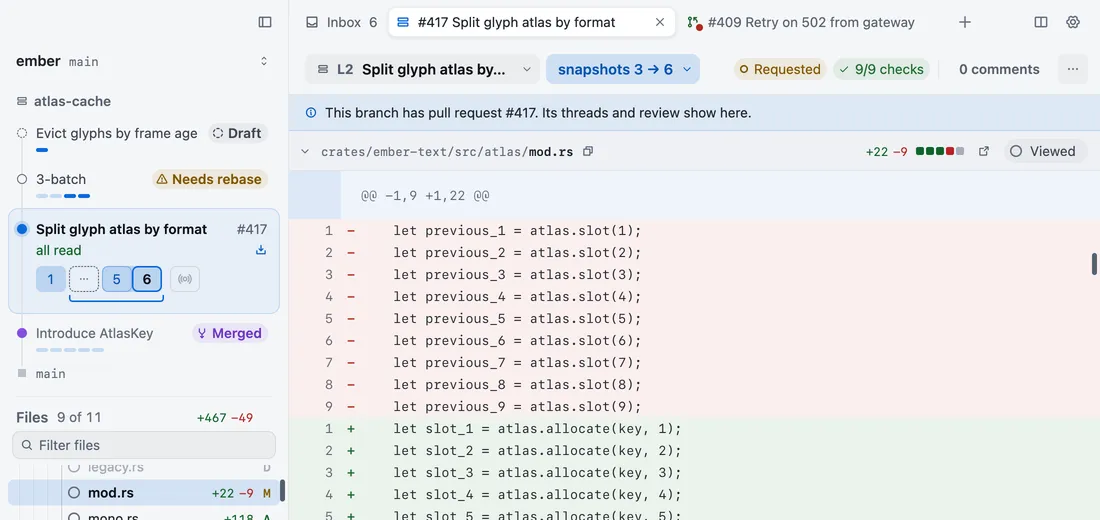Select the Evict glyphs by frame age branch
The height and width of the screenshot is (520, 1100).
tap(116, 133)
